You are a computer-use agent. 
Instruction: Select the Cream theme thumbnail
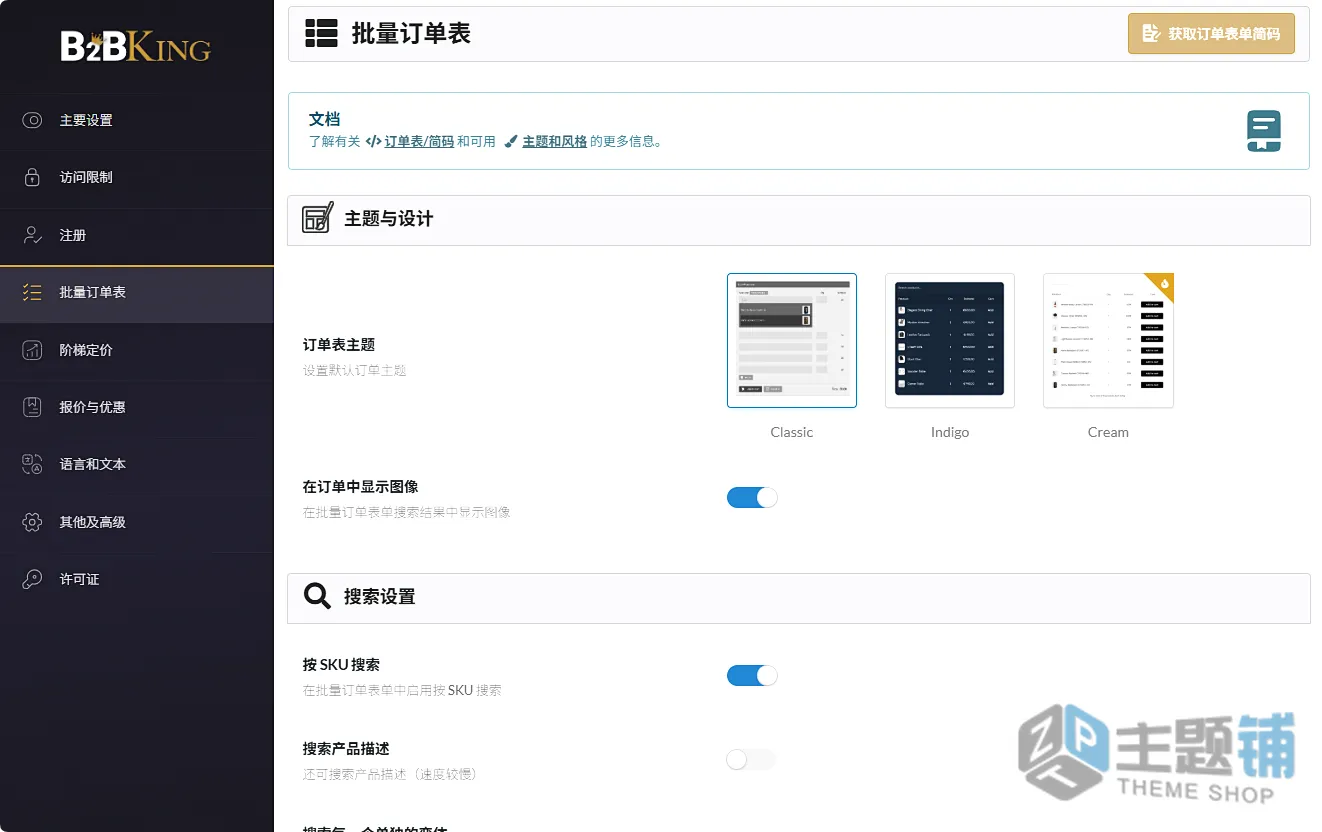1108,340
